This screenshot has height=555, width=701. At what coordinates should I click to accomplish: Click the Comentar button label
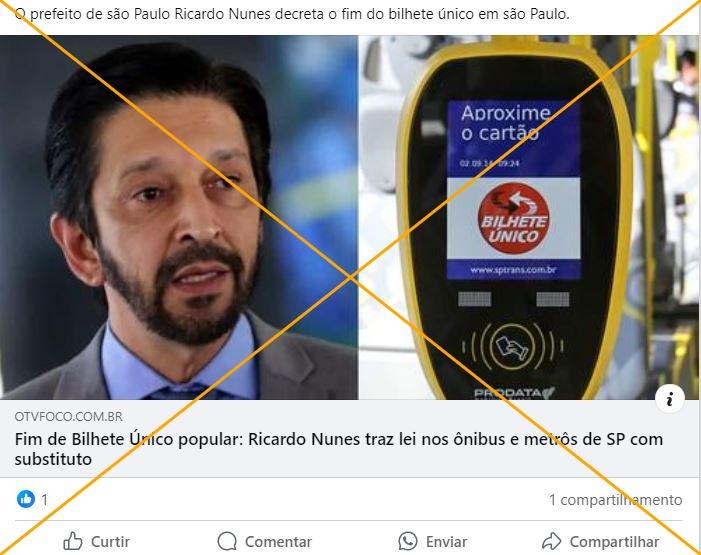pyautogui.click(x=278, y=542)
